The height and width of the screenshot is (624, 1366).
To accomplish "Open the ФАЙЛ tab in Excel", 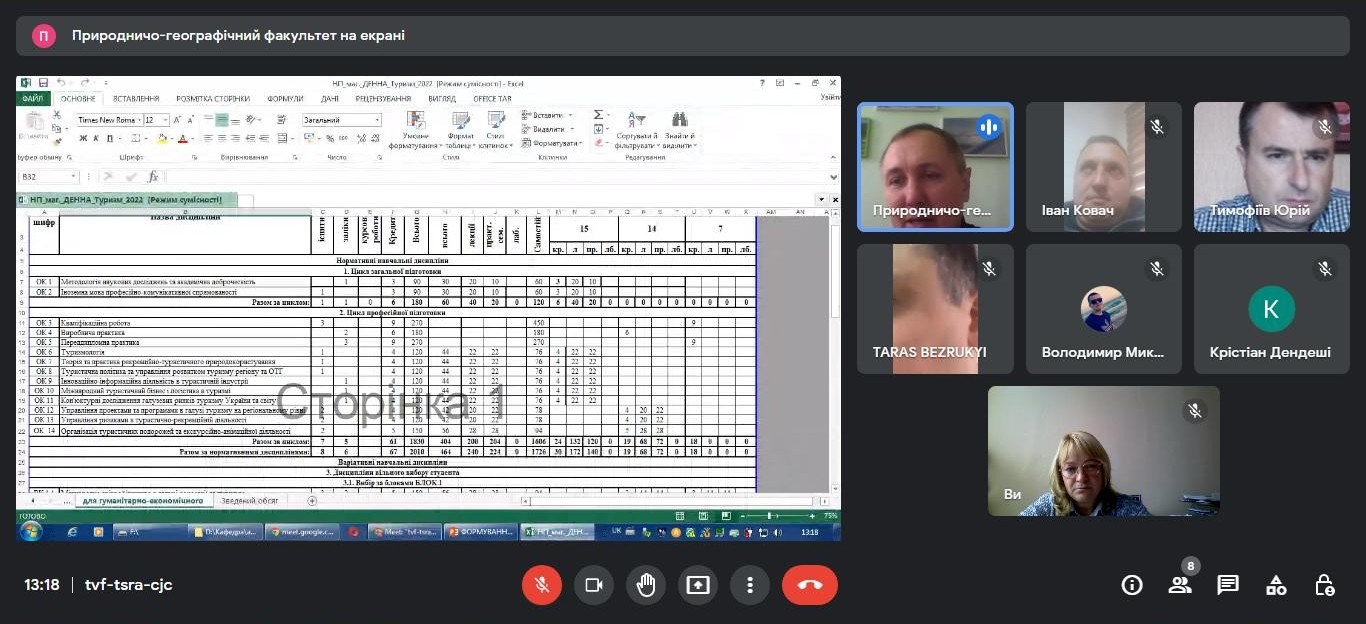I will pos(32,99).
